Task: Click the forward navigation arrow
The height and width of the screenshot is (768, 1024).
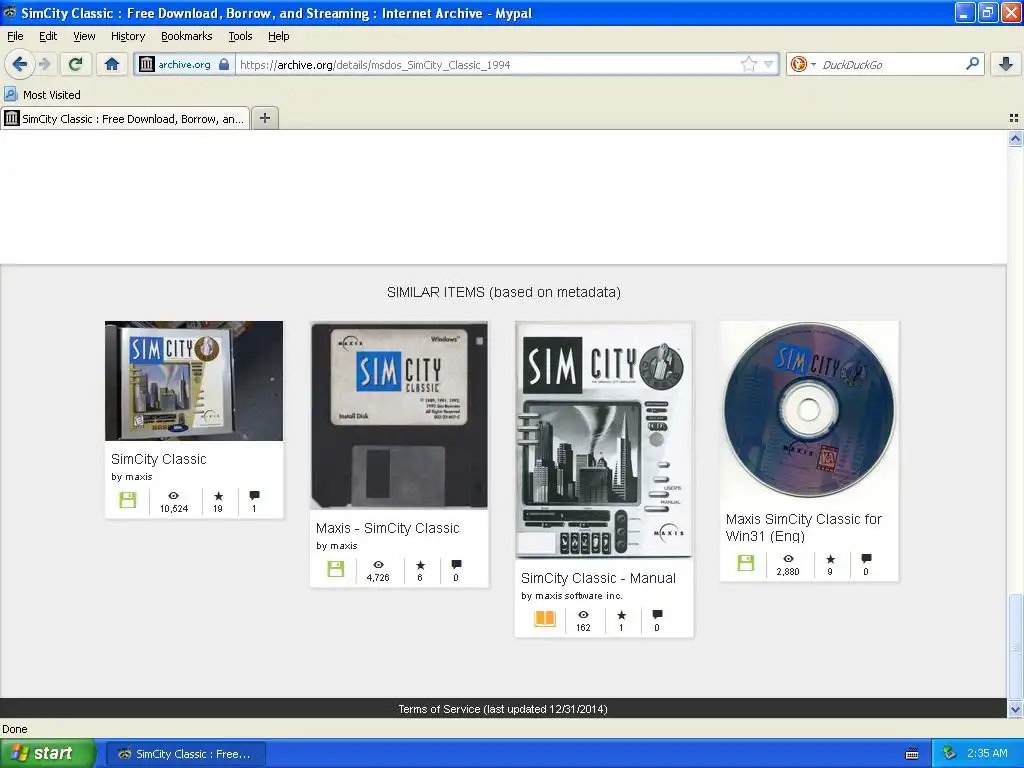Action: coord(45,64)
